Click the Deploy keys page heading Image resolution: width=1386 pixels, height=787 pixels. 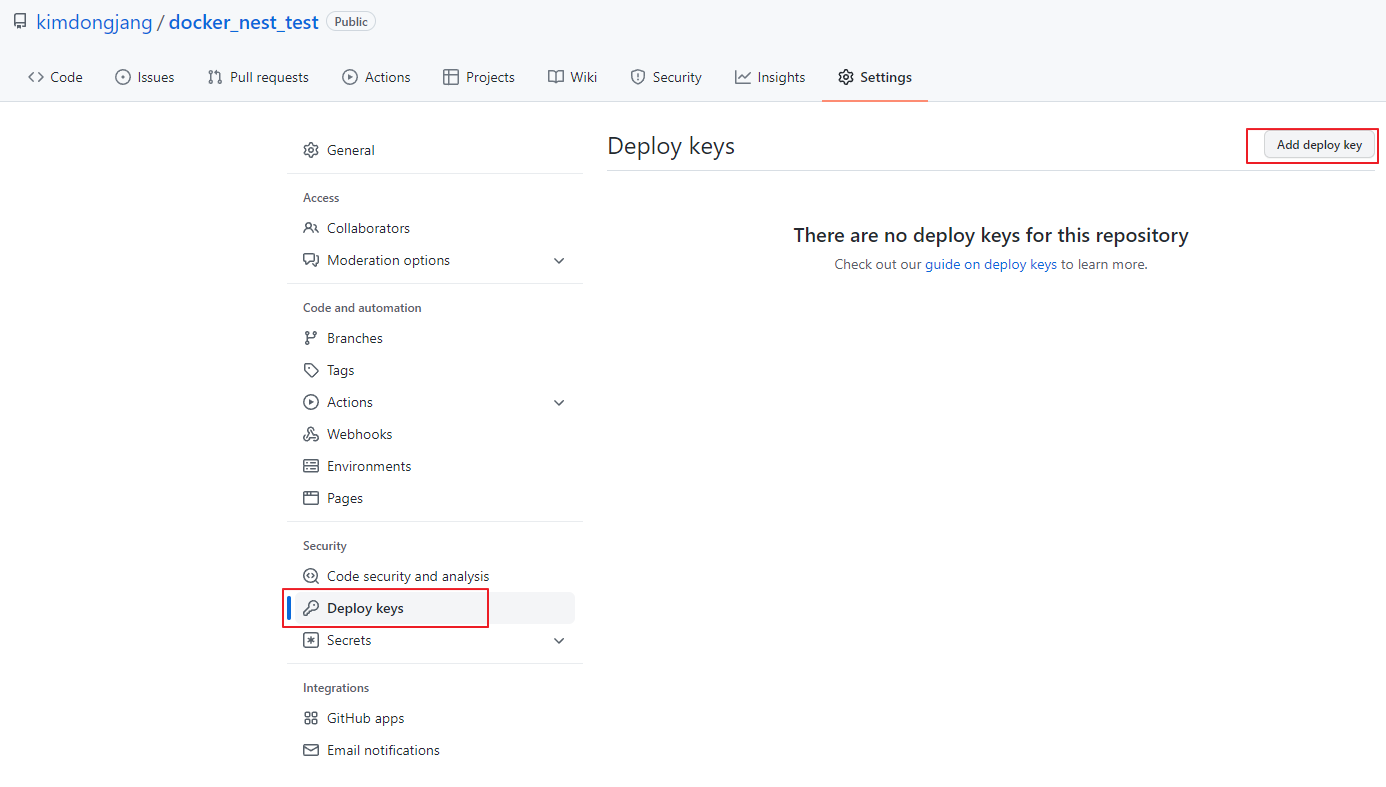(x=671, y=146)
